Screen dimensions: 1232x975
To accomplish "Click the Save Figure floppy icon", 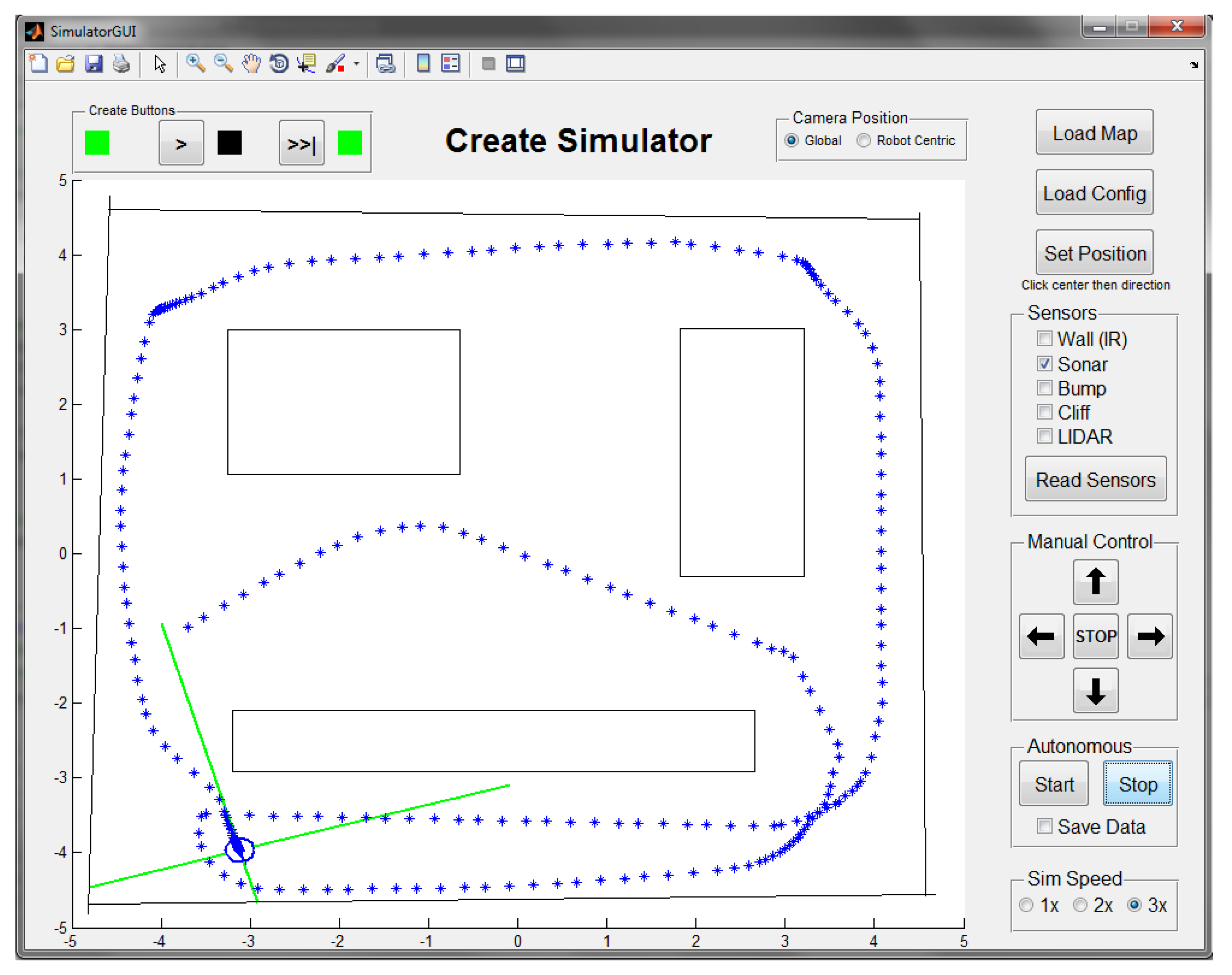I will click(x=93, y=63).
